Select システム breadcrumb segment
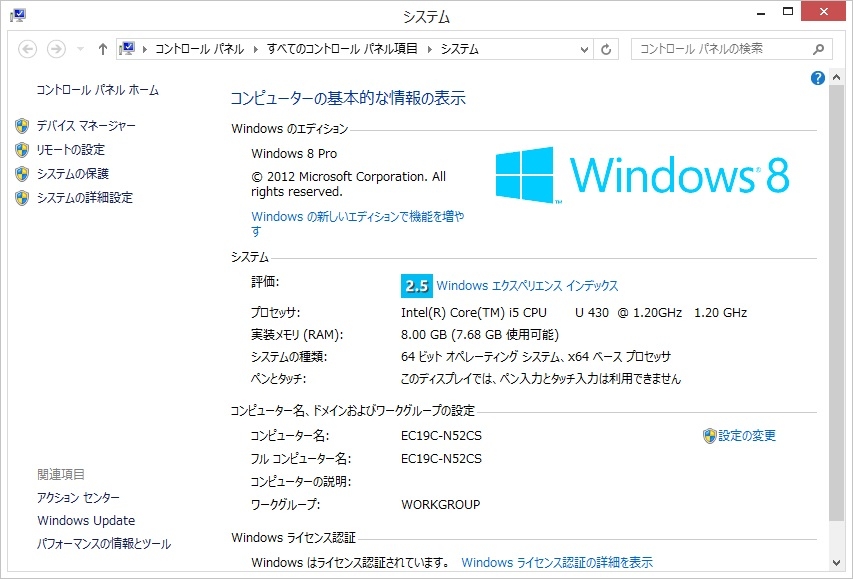 click(x=460, y=49)
